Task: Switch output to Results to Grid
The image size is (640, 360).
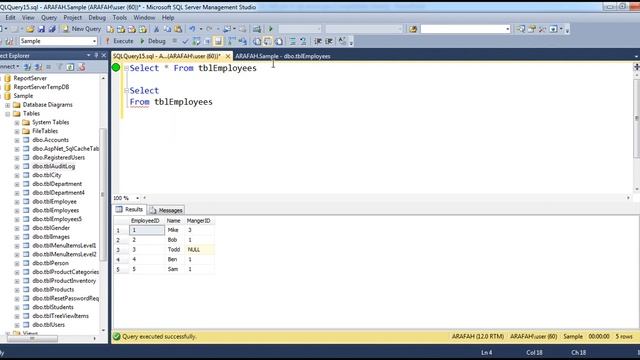Action: (268, 41)
